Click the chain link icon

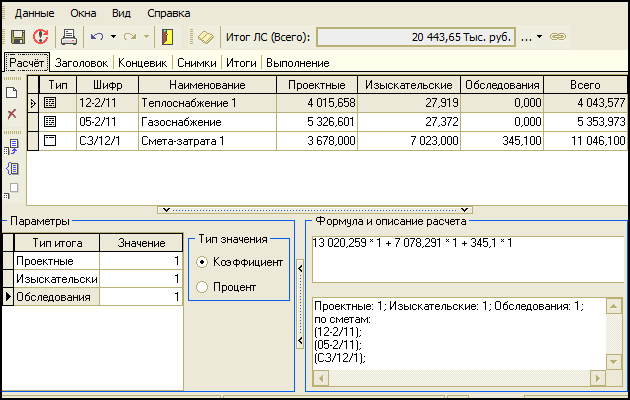[x=559, y=37]
